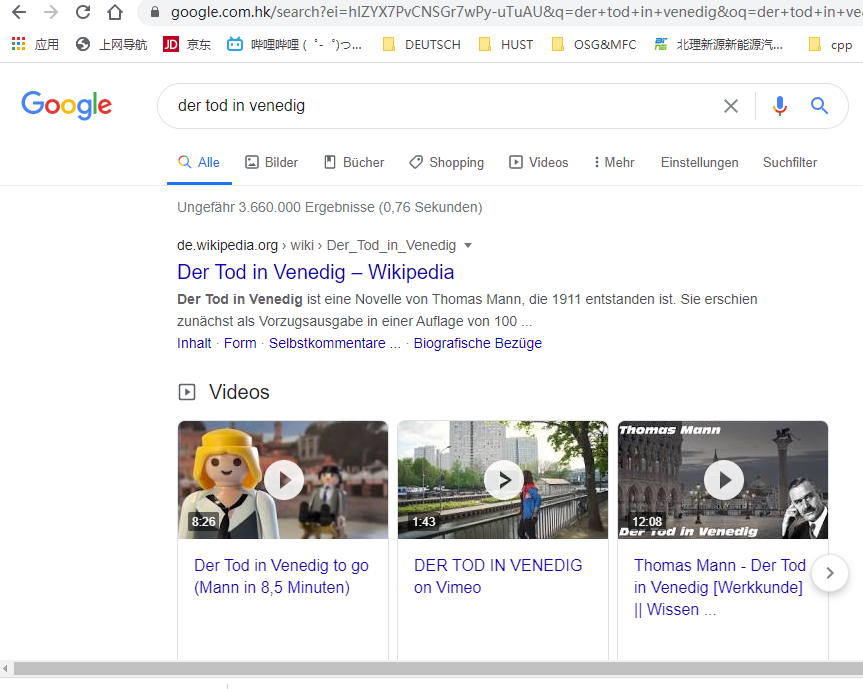Viewport: 863px width, 689px height.
Task: Click the de.wikipedia.org breadcrumb
Action: [227, 245]
